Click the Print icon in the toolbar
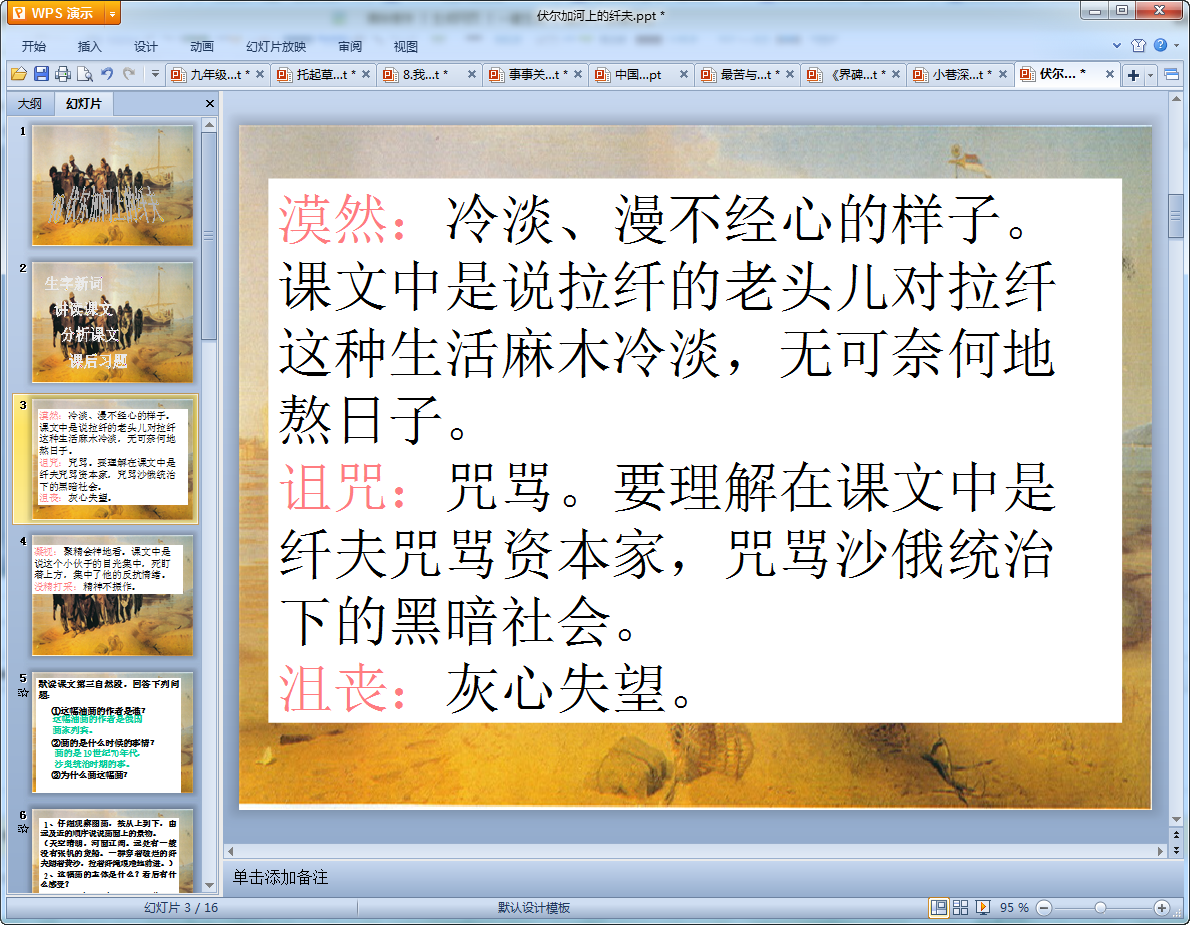The image size is (1190, 925). click(x=63, y=74)
